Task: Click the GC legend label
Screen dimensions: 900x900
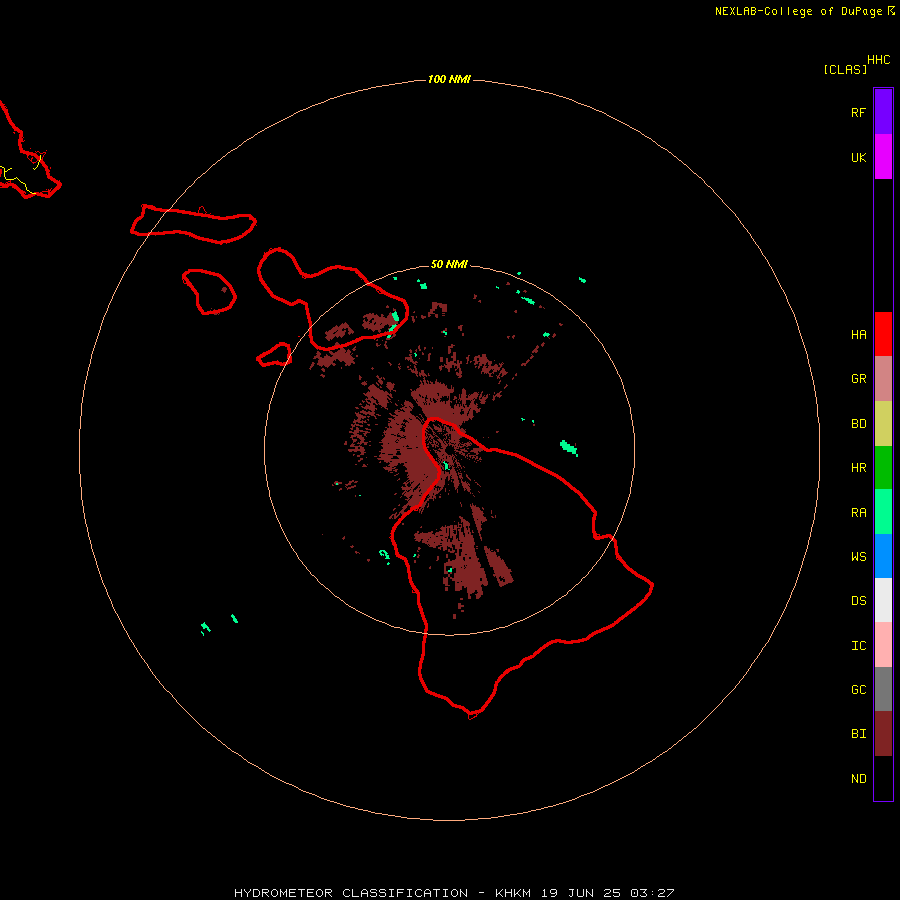Action: click(858, 689)
